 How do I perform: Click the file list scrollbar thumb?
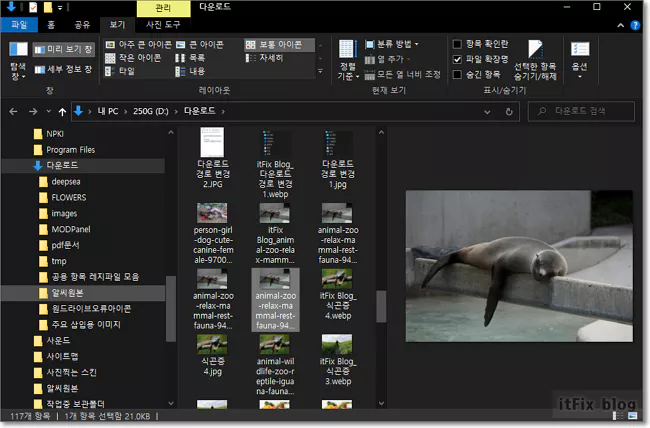(381, 306)
